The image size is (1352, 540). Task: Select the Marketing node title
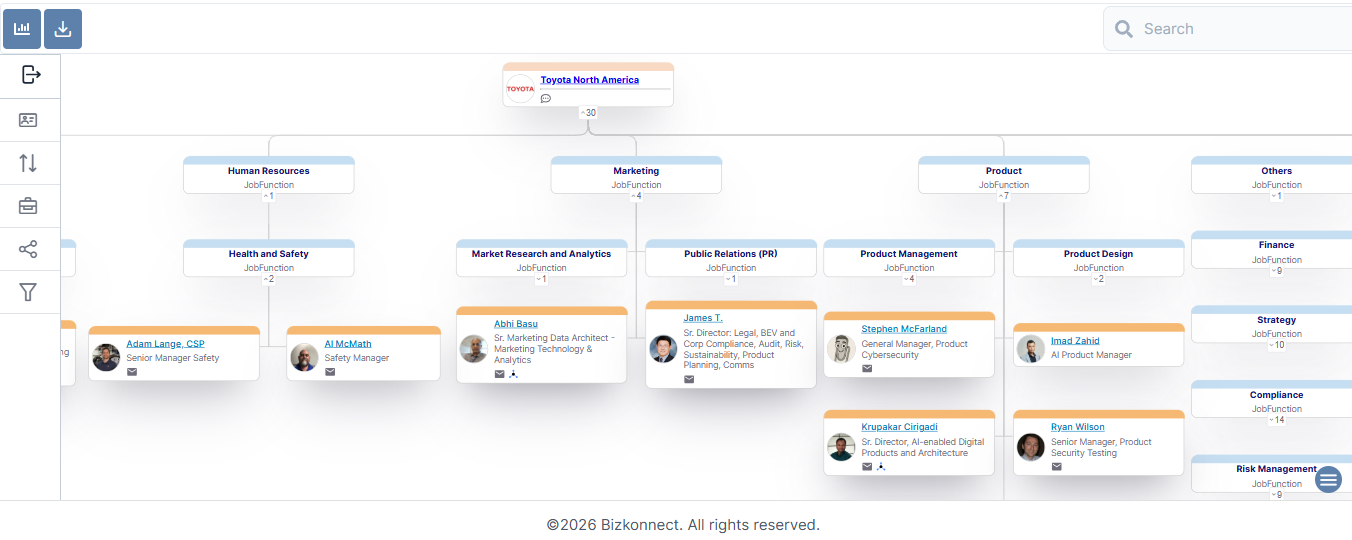(636, 171)
